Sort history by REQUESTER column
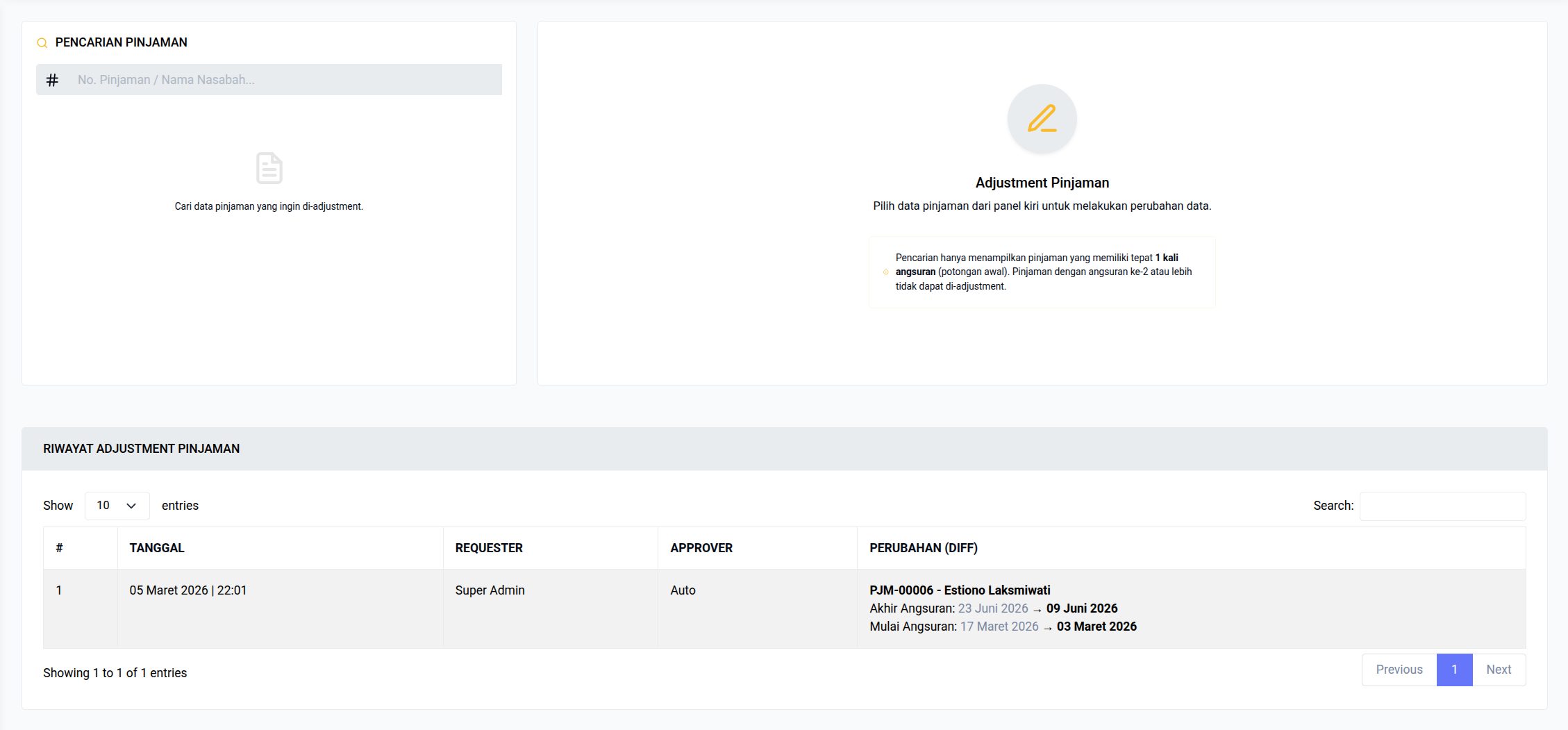The width and height of the screenshot is (1568, 730). (x=489, y=548)
